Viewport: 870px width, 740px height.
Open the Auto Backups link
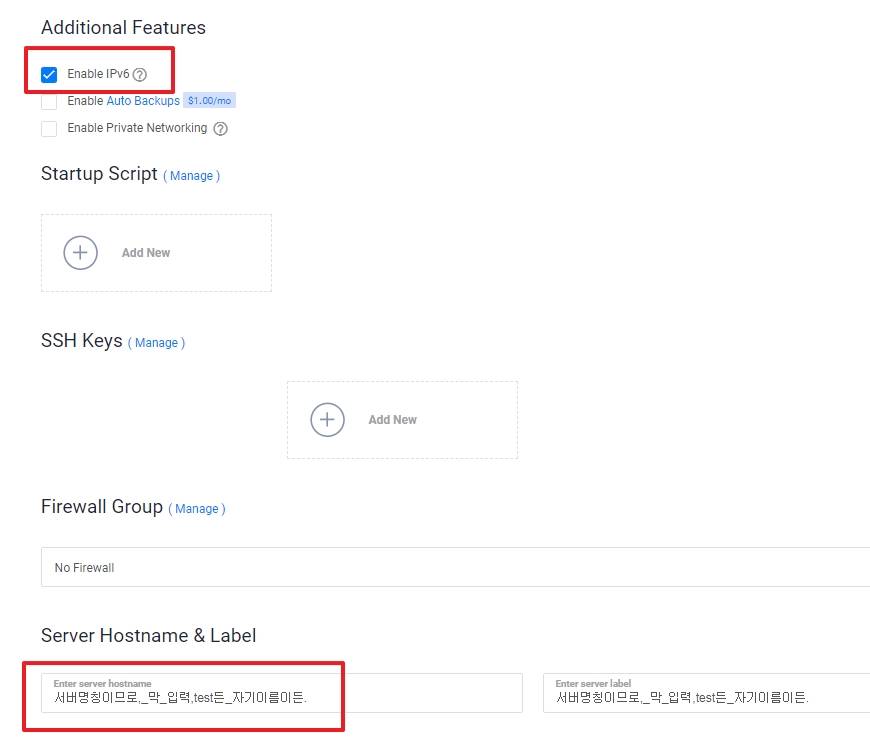143,101
